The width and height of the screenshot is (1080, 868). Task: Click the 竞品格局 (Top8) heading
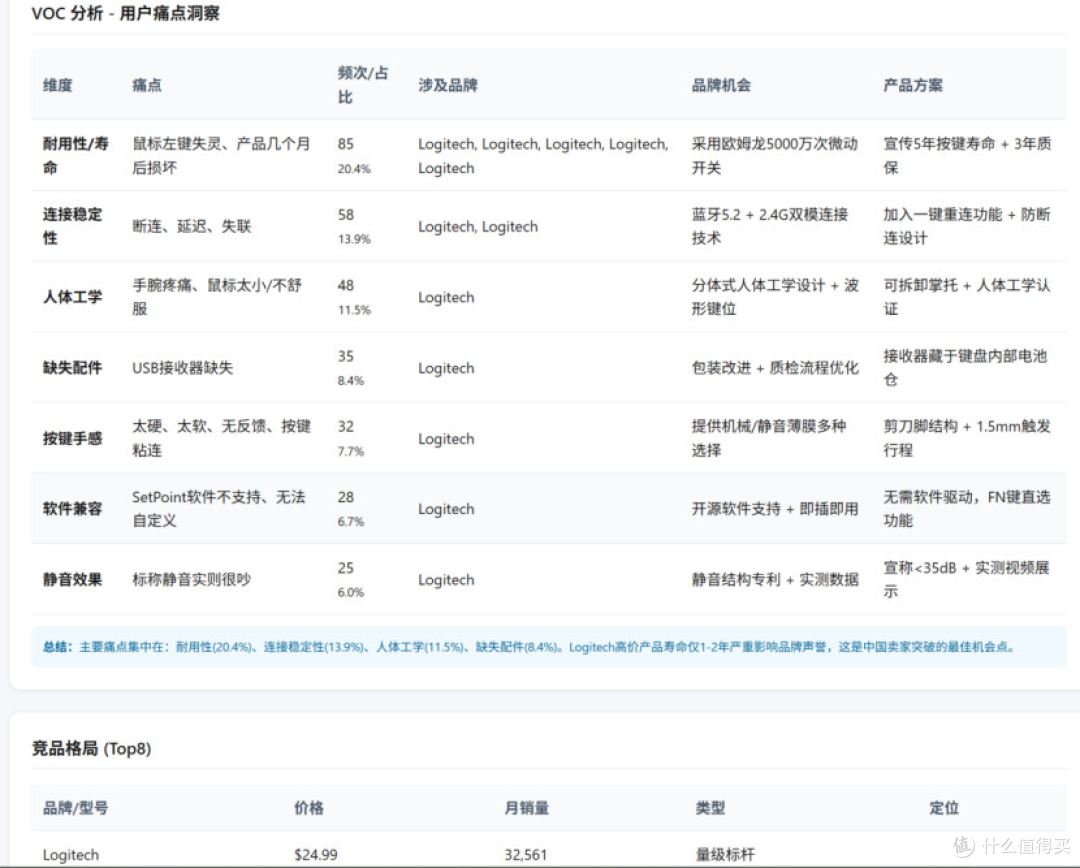click(x=92, y=748)
